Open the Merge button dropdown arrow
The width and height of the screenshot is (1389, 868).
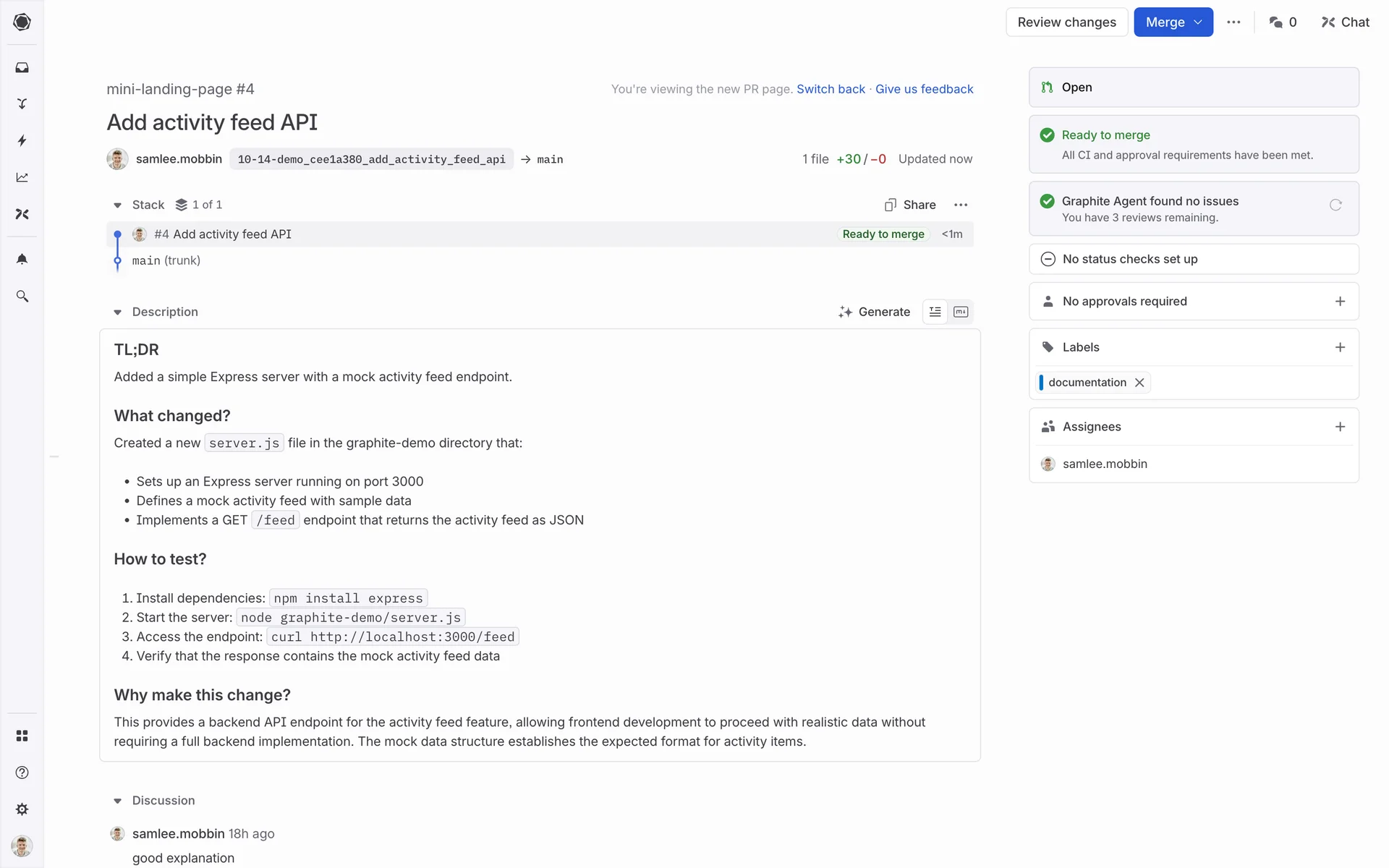1198,22
